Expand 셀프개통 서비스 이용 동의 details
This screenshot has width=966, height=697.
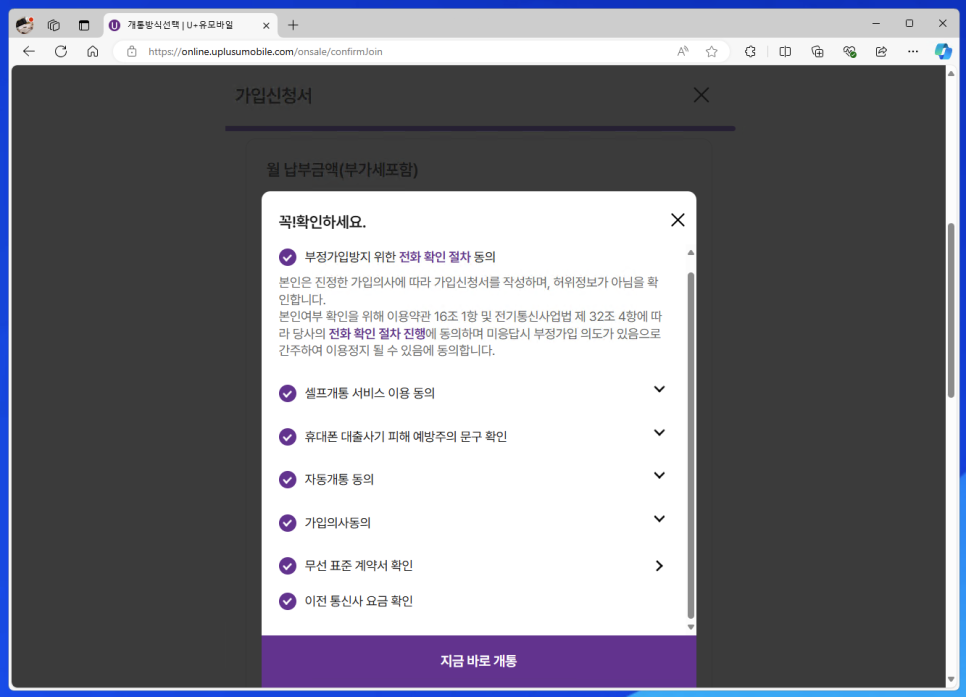(659, 389)
